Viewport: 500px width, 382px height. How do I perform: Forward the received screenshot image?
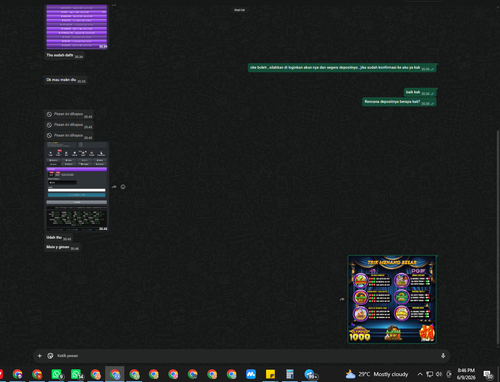[x=114, y=187]
